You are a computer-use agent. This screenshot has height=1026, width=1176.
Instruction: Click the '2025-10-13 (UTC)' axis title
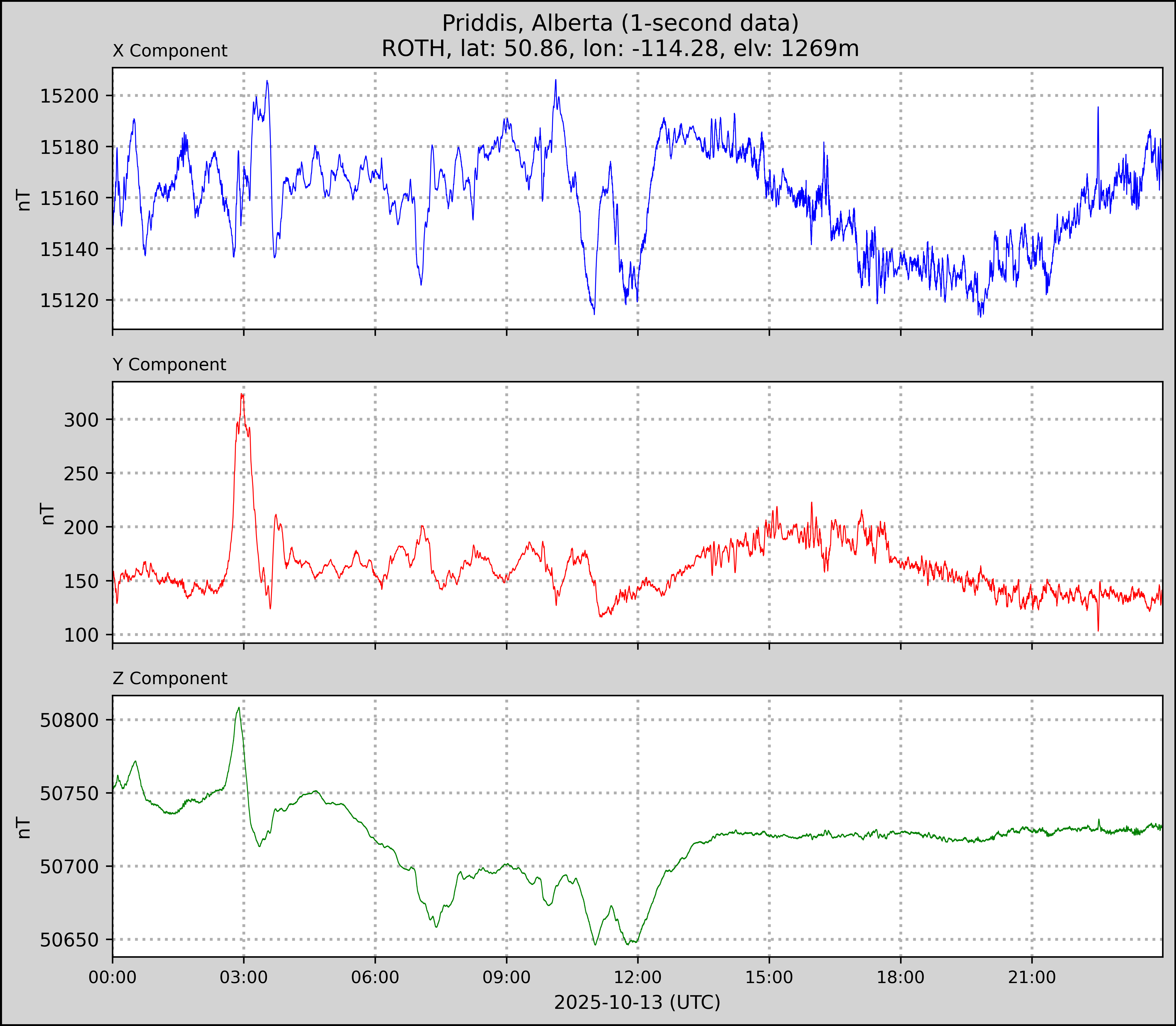[637, 1003]
